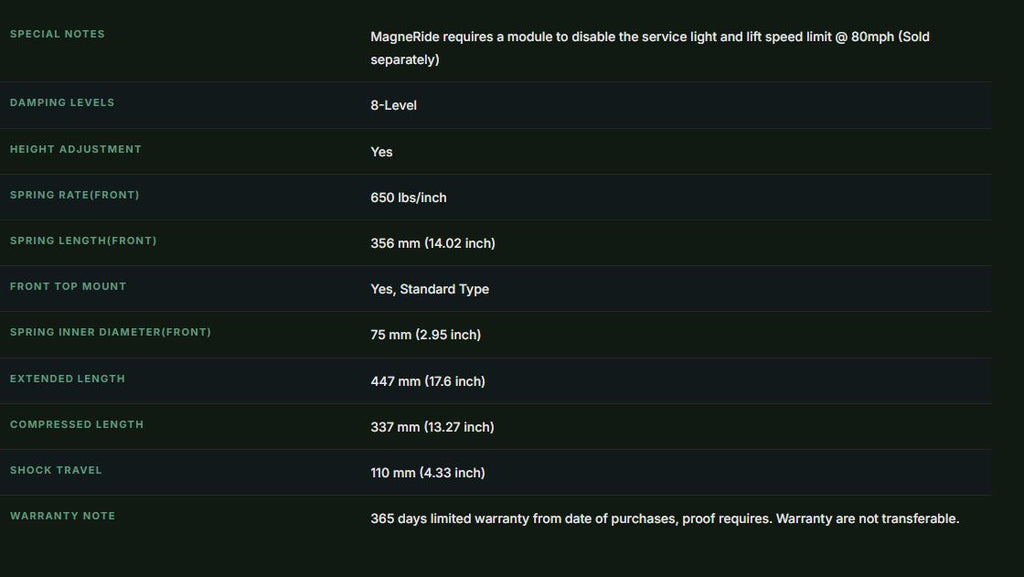Select the 8-Level damping value
The height and width of the screenshot is (577, 1024).
point(393,105)
